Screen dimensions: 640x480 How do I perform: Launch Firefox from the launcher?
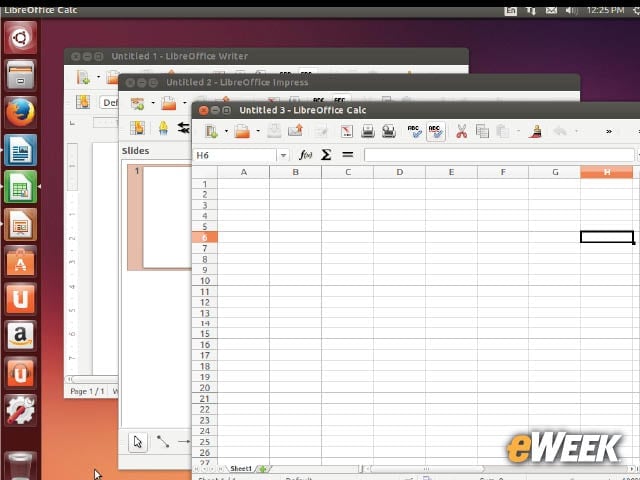coord(20,113)
